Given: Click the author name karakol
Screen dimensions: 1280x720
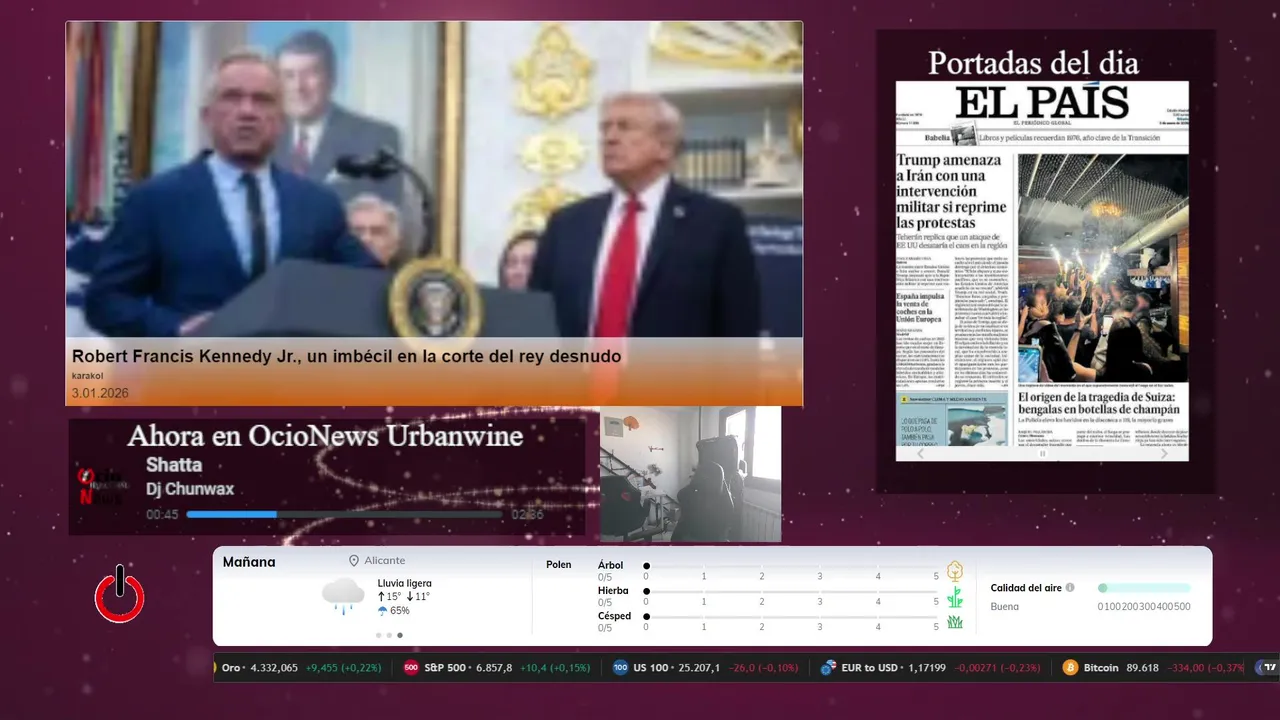Looking at the screenshot, I should coord(88,376).
